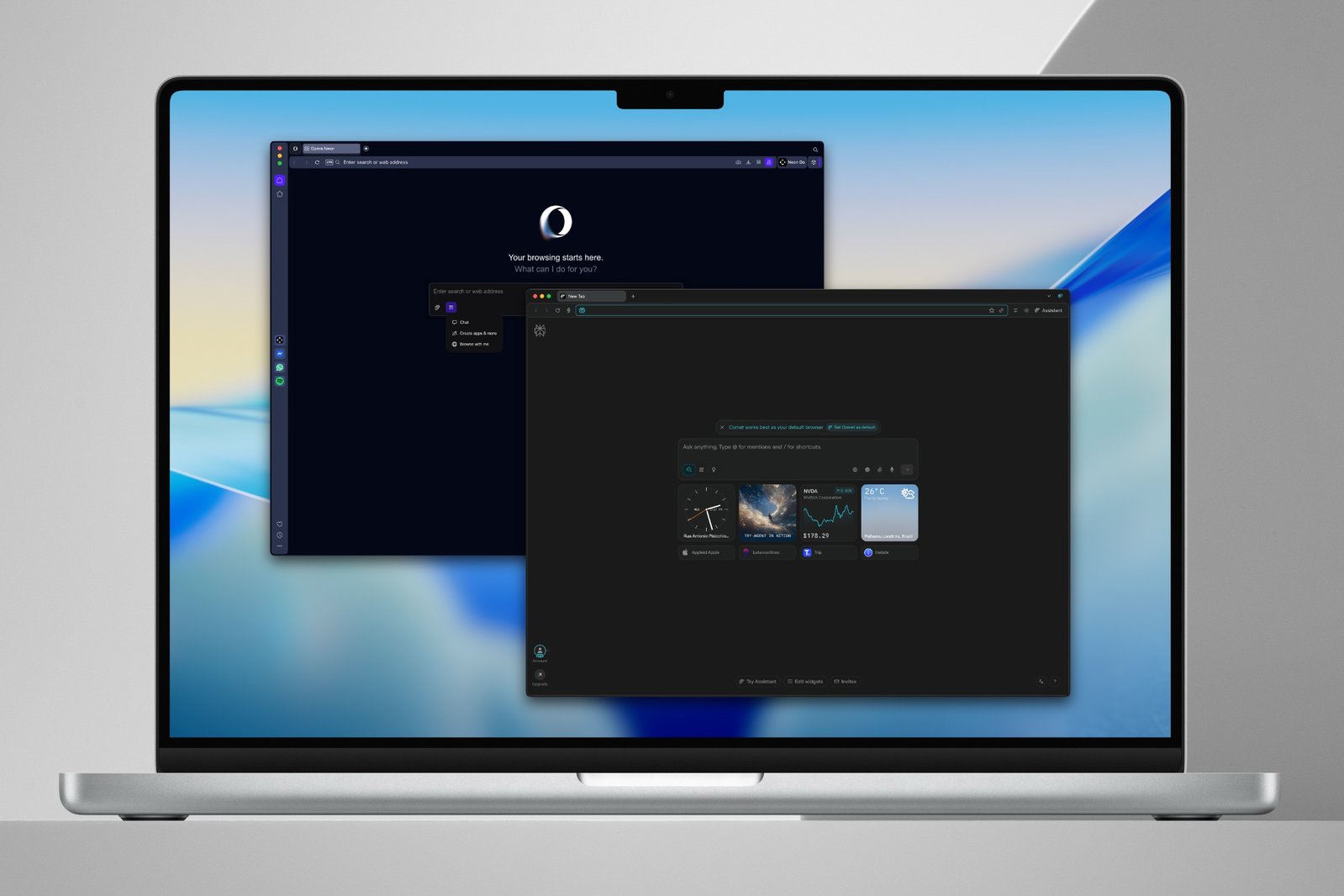This screenshot has height=896, width=1344.
Task: Toggle the mode selector button in Opera search box
Action: 451,308
